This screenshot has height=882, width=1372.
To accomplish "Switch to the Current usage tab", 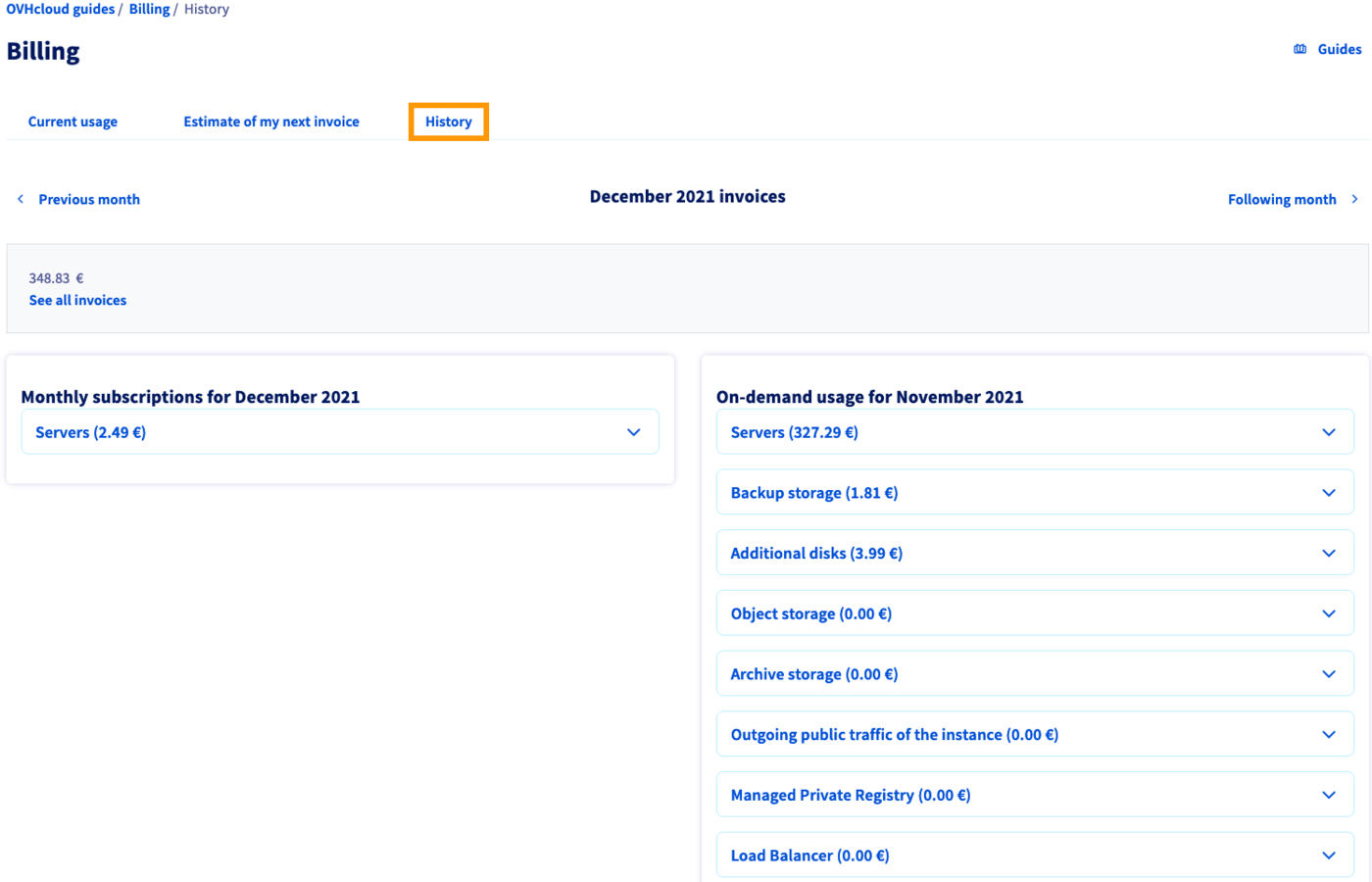I will (73, 122).
